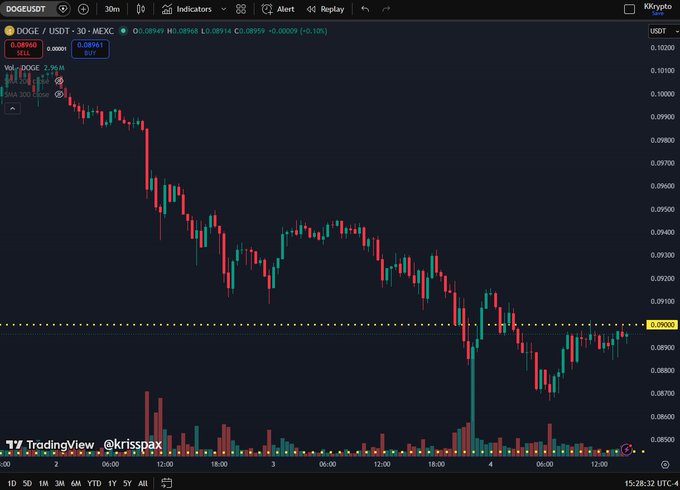680x490 pixels.
Task: Click the Vol 2.96M volume value
Action: (x=54, y=68)
